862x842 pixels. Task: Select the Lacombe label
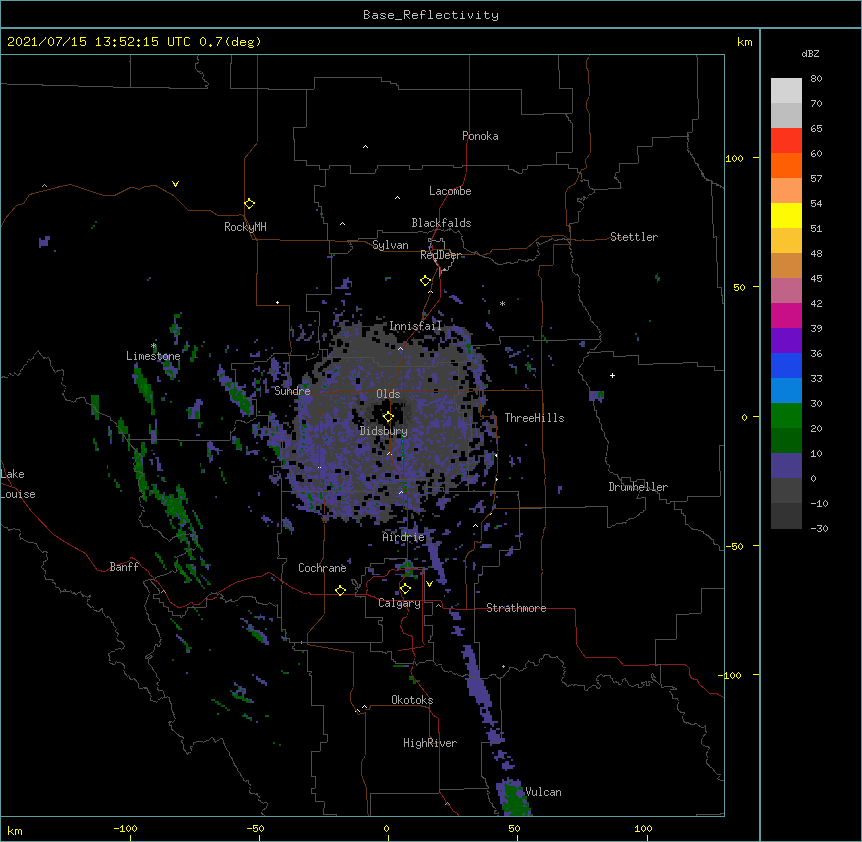point(450,191)
